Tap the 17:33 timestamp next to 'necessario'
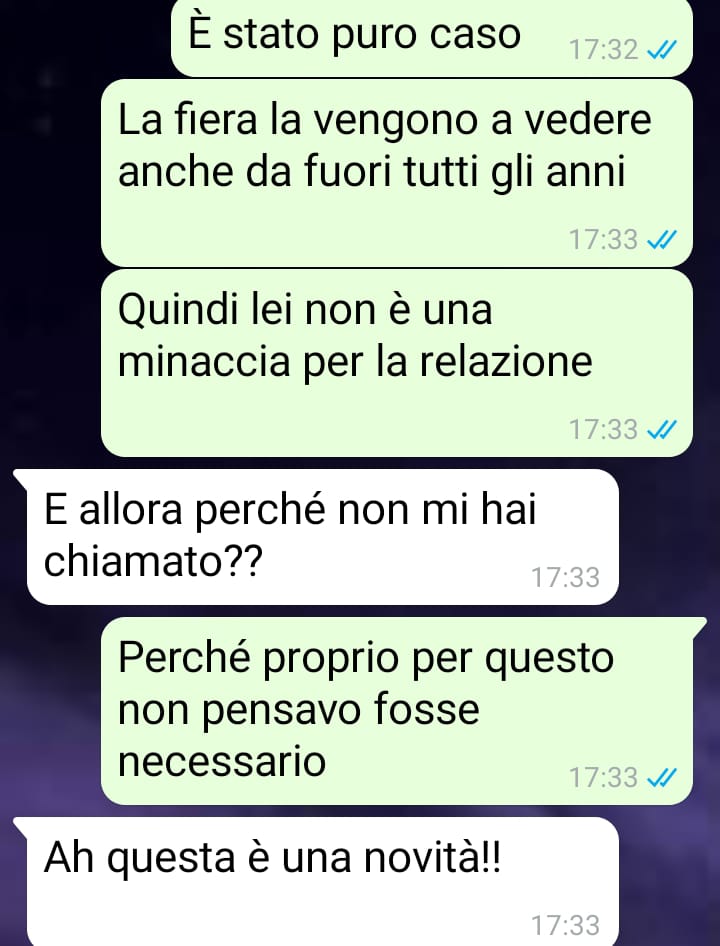Screen dimensions: 720x946 pos(604,778)
